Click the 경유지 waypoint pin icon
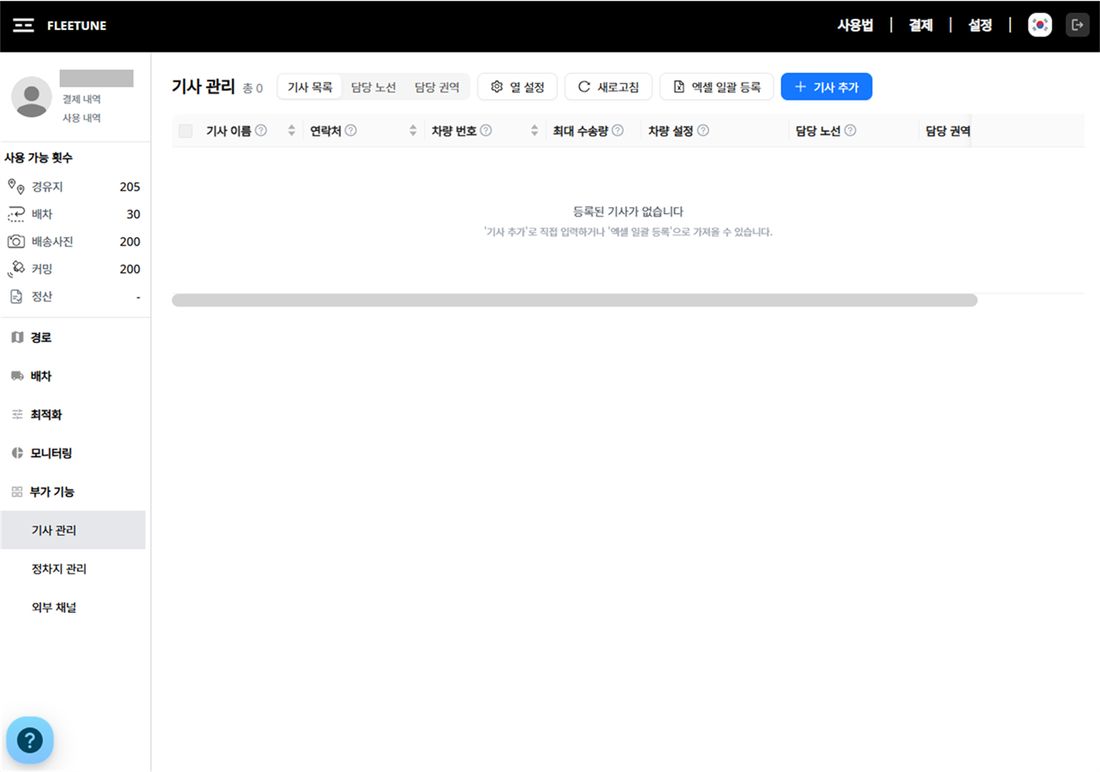The height and width of the screenshot is (772, 1100). tap(16, 186)
